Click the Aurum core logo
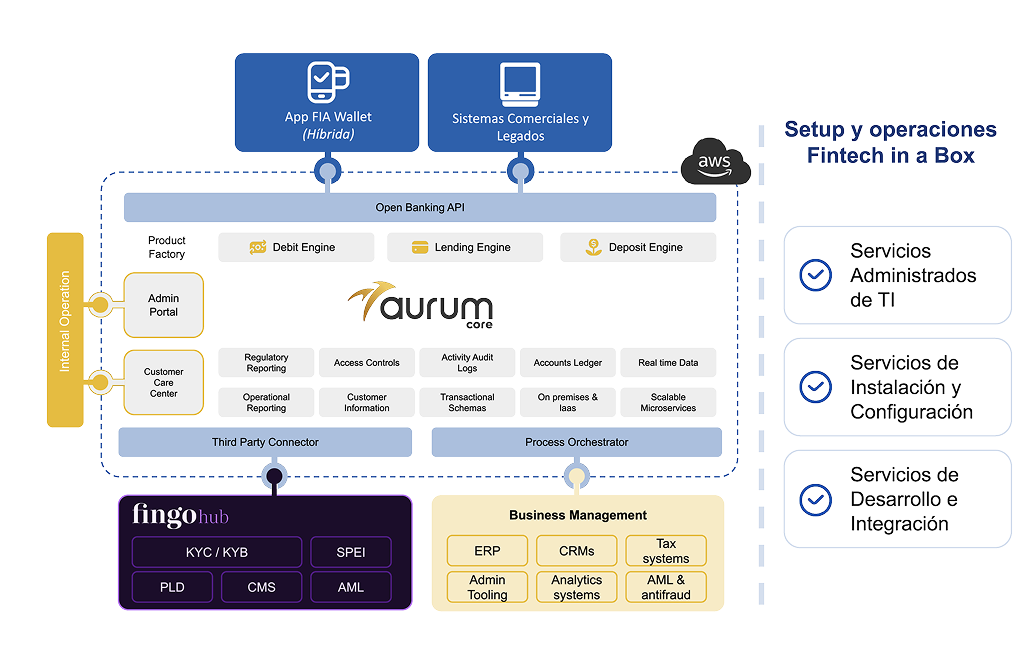The height and width of the screenshot is (659, 1031). 420,306
